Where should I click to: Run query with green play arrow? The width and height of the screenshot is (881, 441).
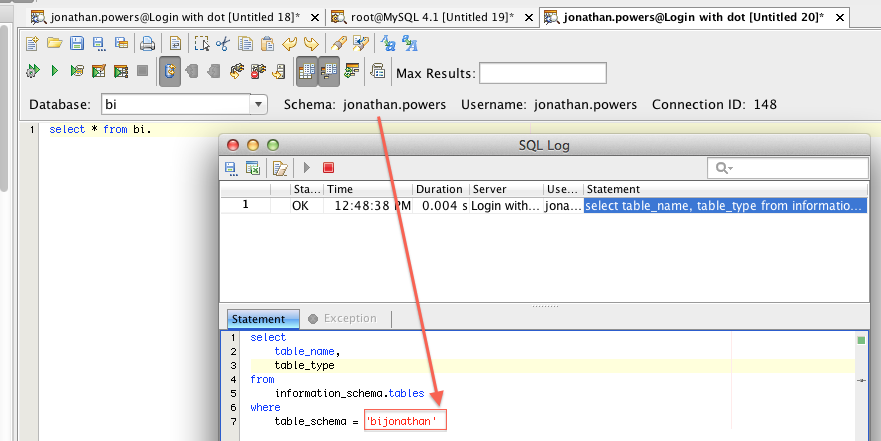click(55, 71)
